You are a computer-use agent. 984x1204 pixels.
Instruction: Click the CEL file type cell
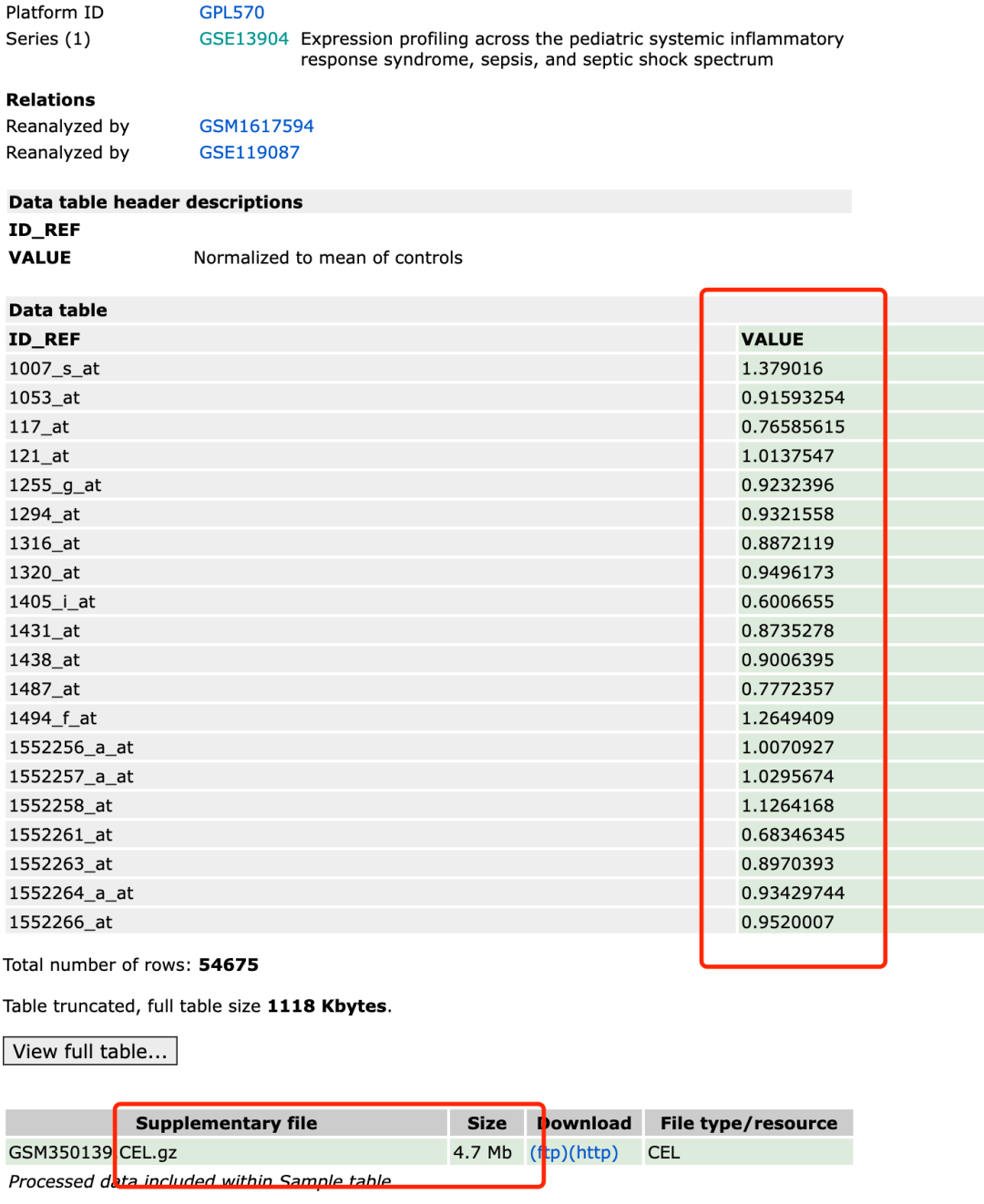pyautogui.click(x=664, y=1153)
